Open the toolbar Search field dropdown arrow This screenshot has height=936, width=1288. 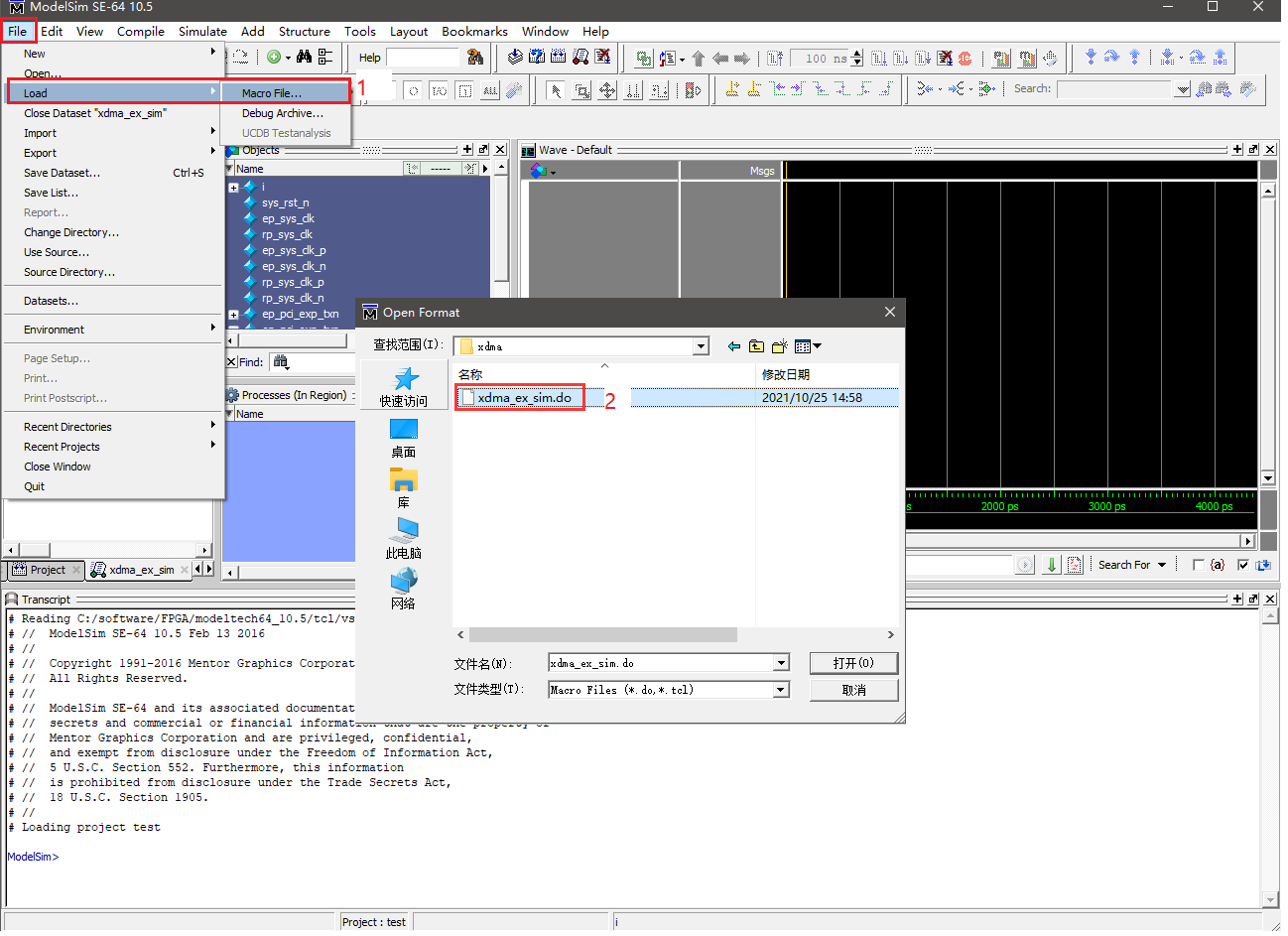(1183, 89)
